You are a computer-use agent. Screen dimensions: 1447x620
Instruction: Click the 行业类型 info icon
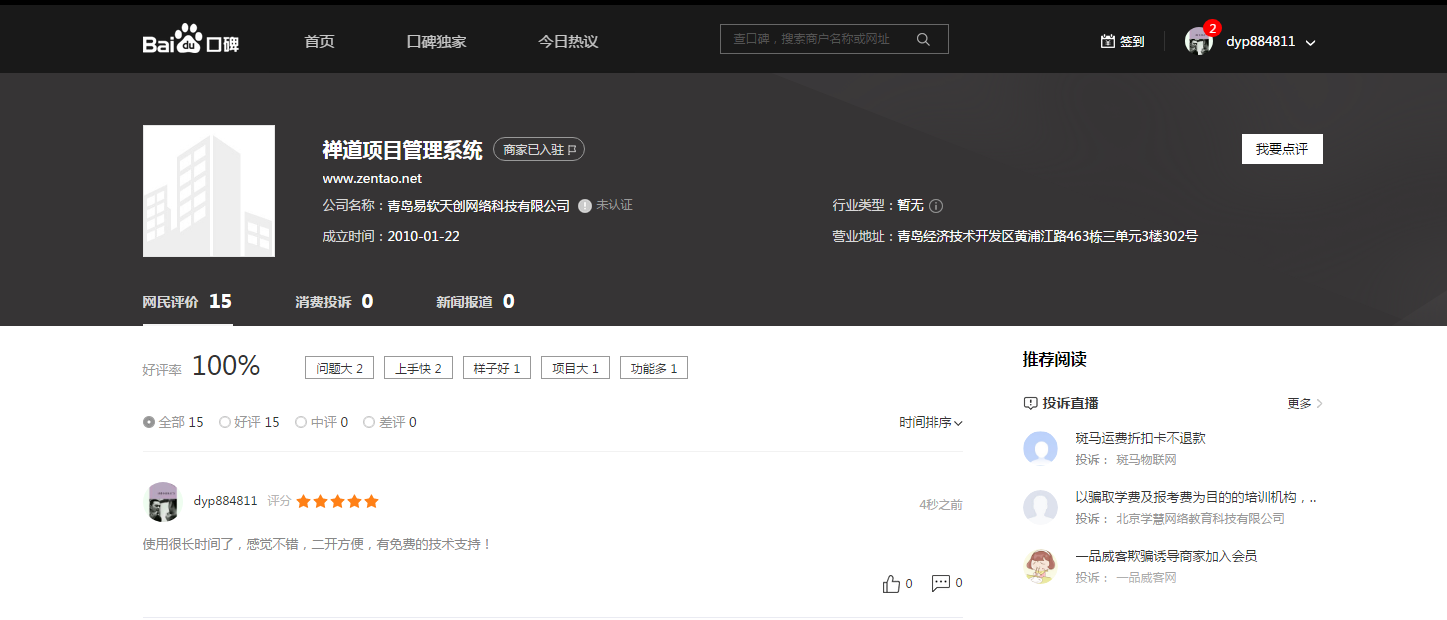click(x=936, y=206)
